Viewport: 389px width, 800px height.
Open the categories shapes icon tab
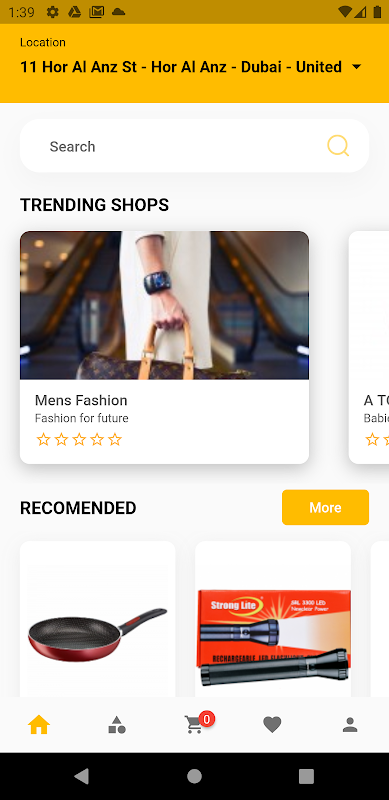pyautogui.click(x=116, y=724)
